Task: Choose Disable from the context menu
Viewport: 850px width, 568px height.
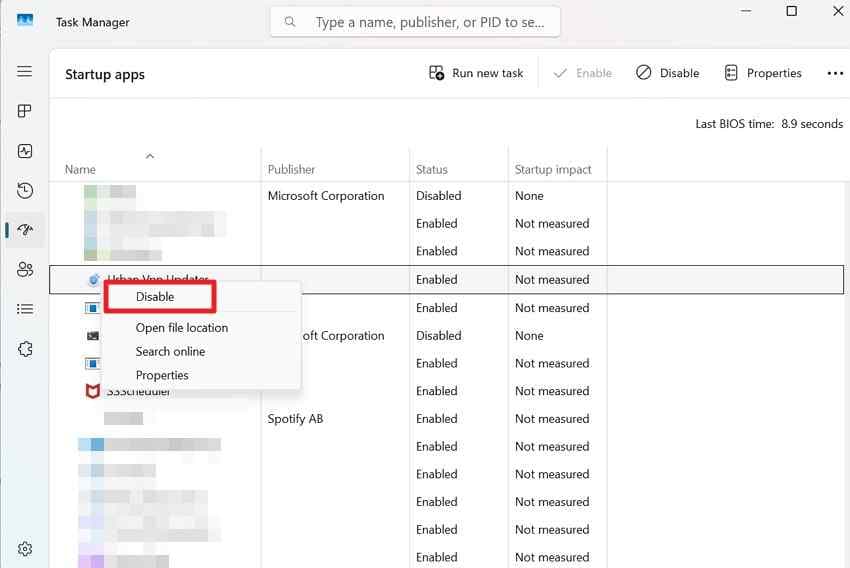Action: (x=155, y=296)
